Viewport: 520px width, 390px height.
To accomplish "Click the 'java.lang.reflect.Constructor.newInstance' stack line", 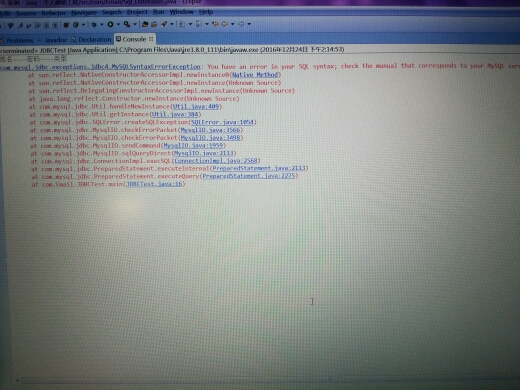I will tap(134, 99).
